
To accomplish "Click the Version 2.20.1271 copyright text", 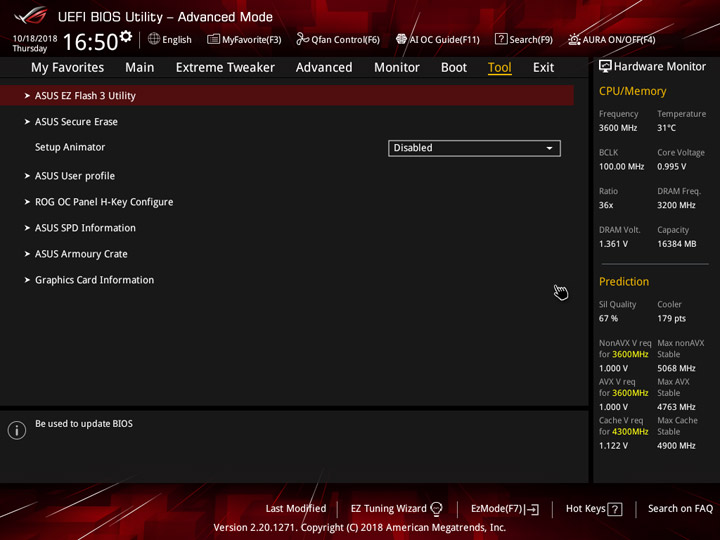I will coord(360,528).
